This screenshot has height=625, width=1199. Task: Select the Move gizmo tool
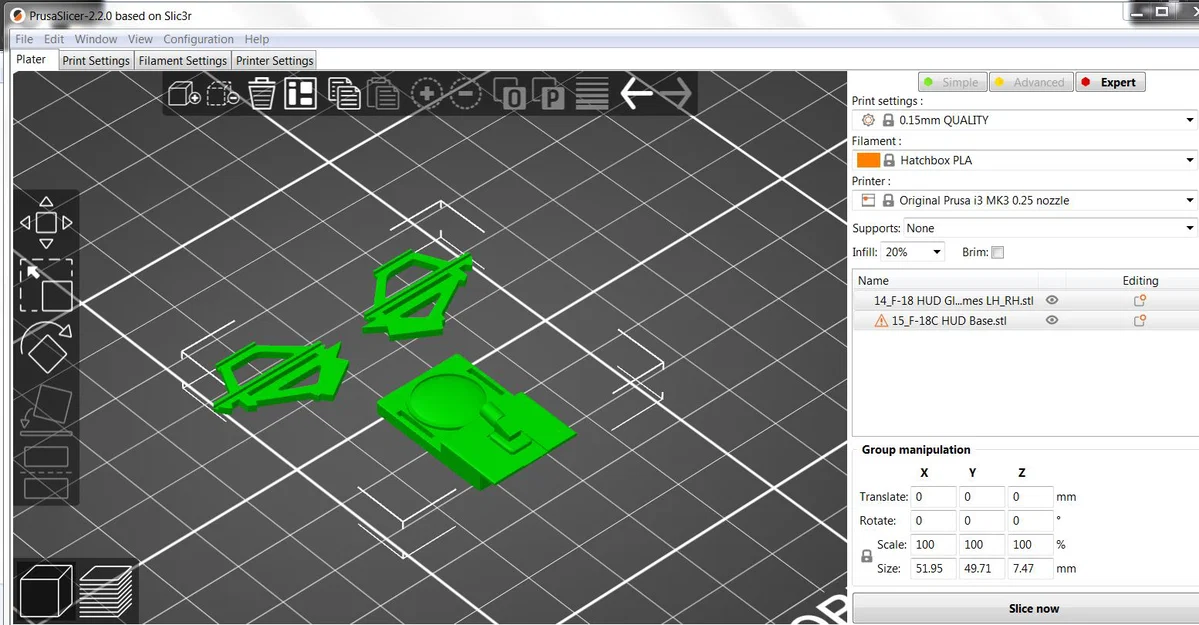(x=46, y=223)
